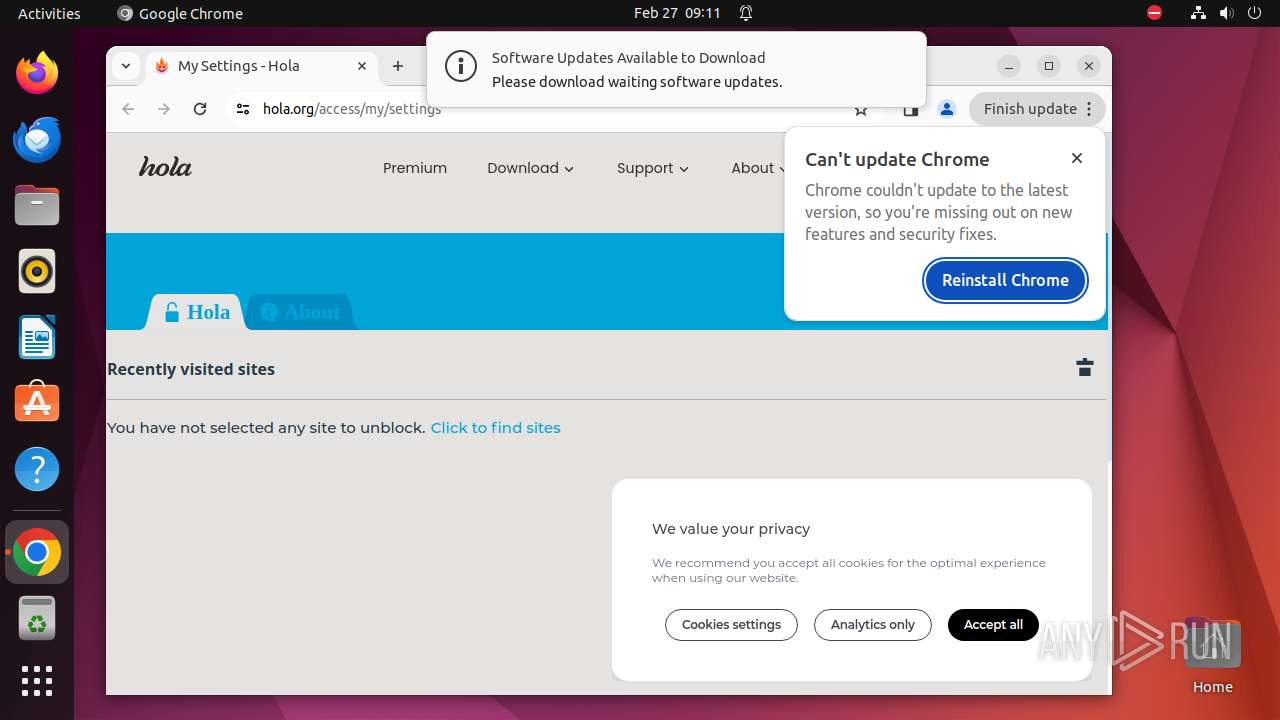Open the Help dock icon
The height and width of the screenshot is (720, 1280).
37,469
